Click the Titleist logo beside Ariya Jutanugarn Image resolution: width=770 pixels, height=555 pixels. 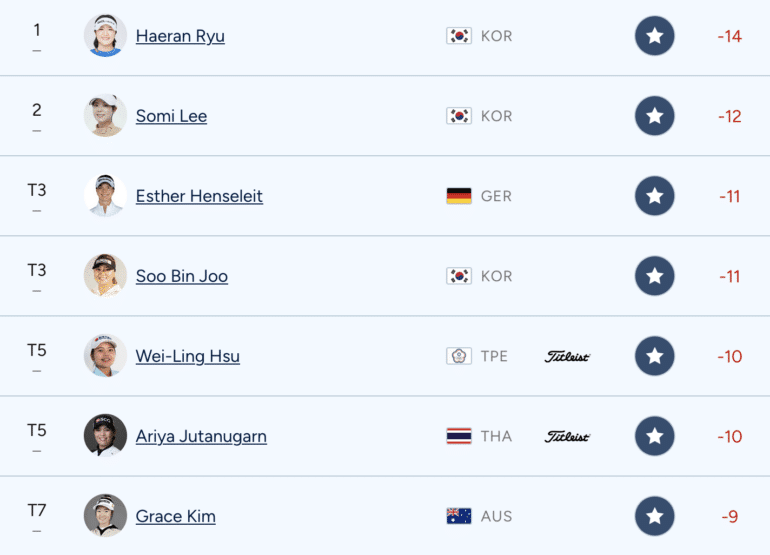567,437
